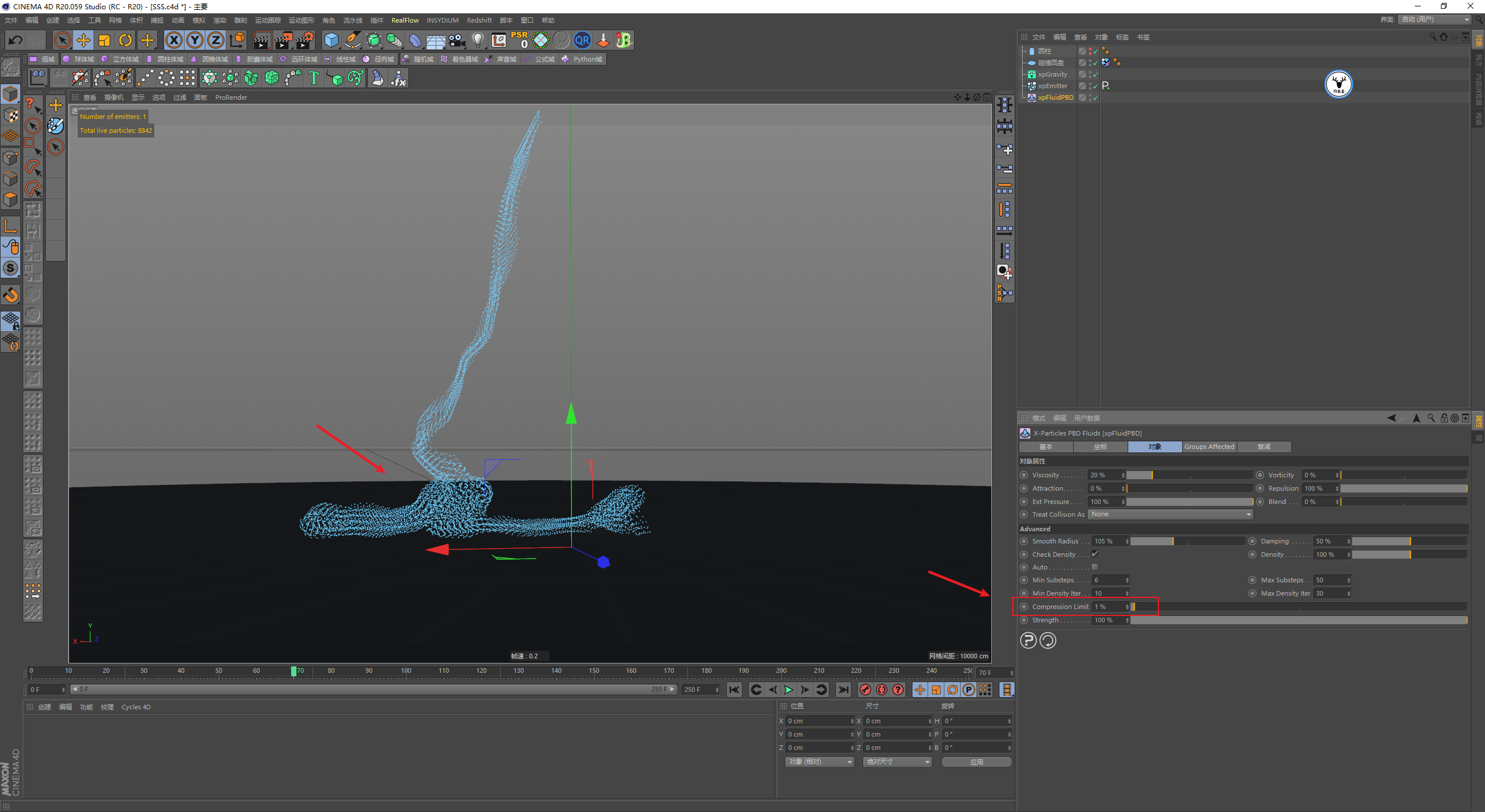Select the Rotate tool icon
Image resolution: width=1485 pixels, height=812 pixels.
(125, 40)
